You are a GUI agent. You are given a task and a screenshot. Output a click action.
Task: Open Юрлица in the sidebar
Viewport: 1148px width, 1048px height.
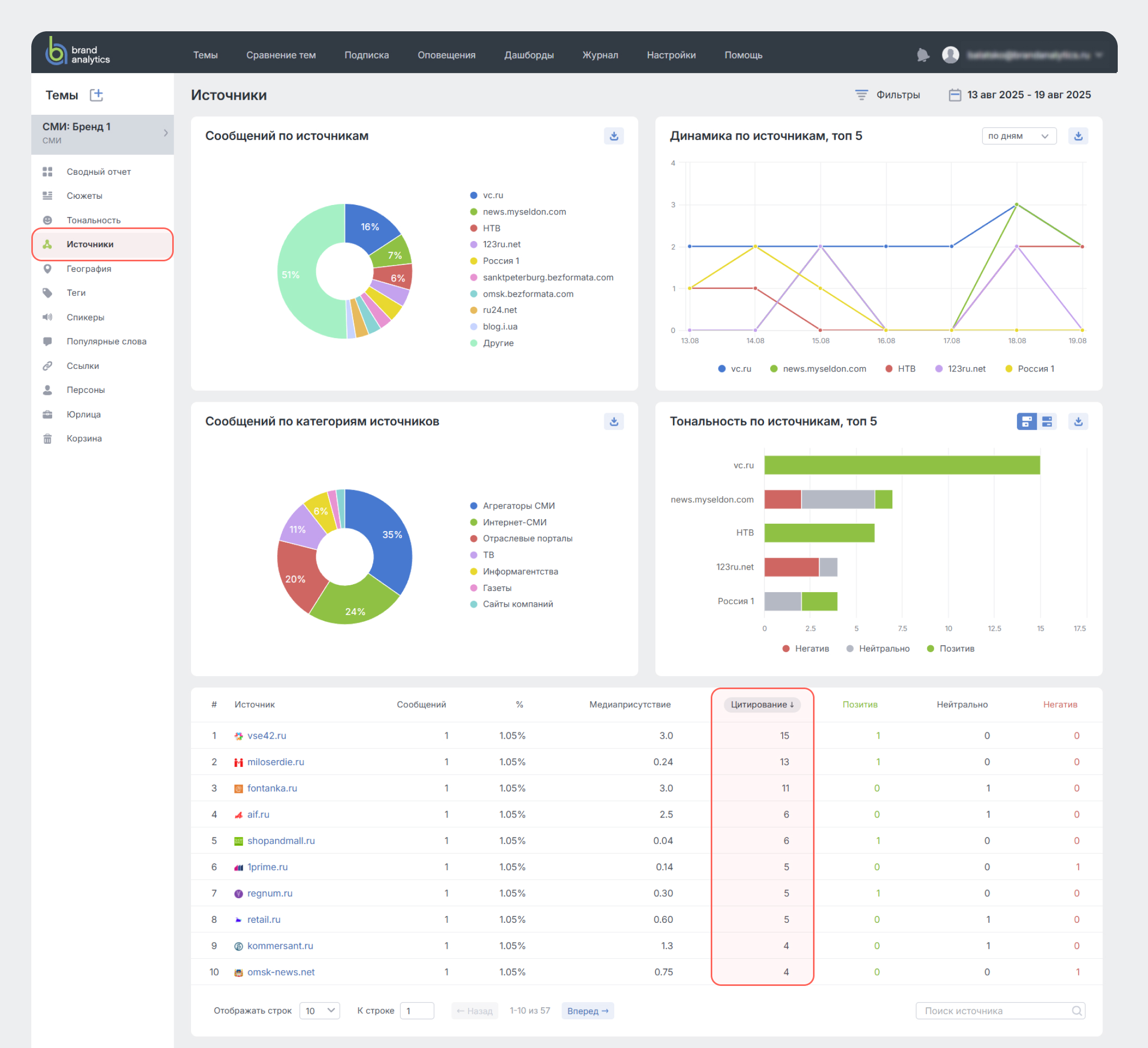coord(83,414)
